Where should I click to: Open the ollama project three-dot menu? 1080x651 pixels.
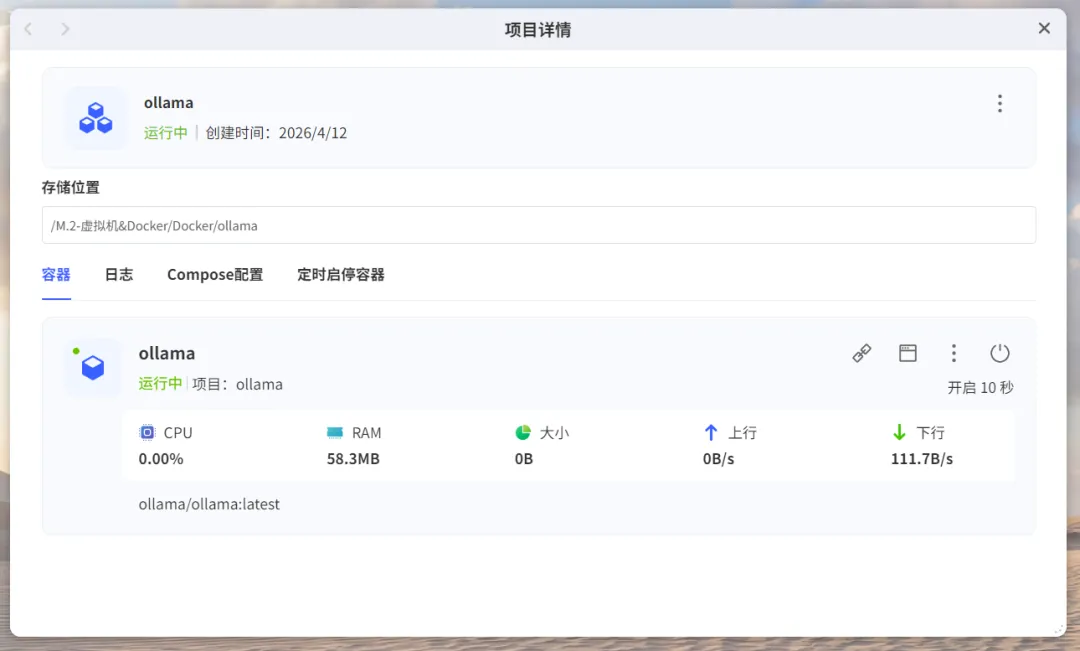point(999,103)
